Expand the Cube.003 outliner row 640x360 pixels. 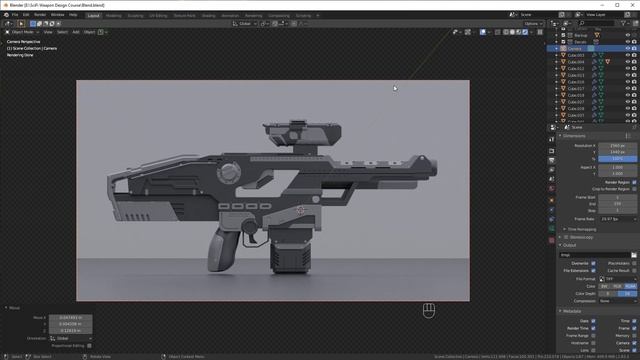(x=556, y=55)
